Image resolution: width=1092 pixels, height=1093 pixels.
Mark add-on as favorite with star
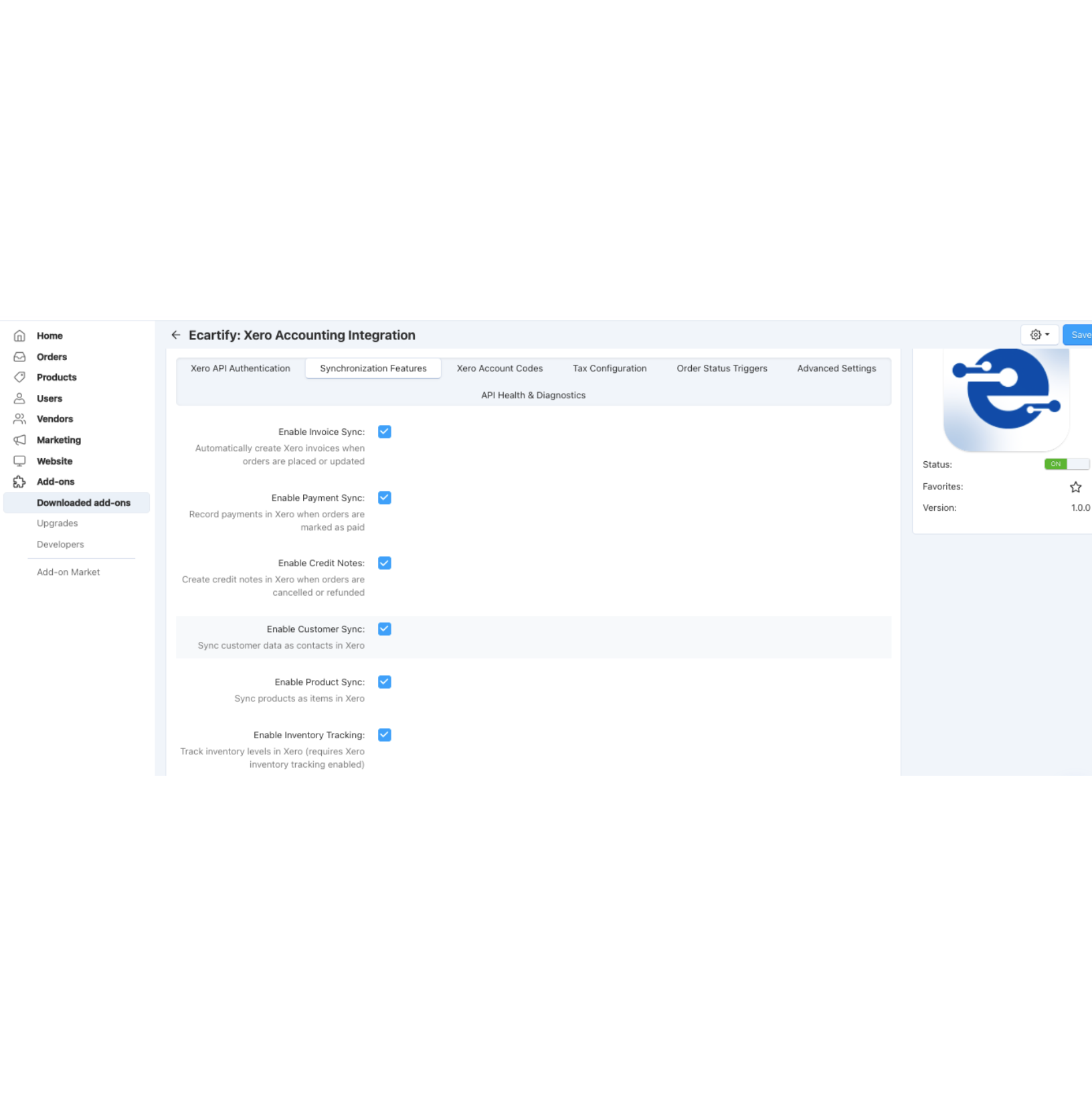[x=1075, y=487]
